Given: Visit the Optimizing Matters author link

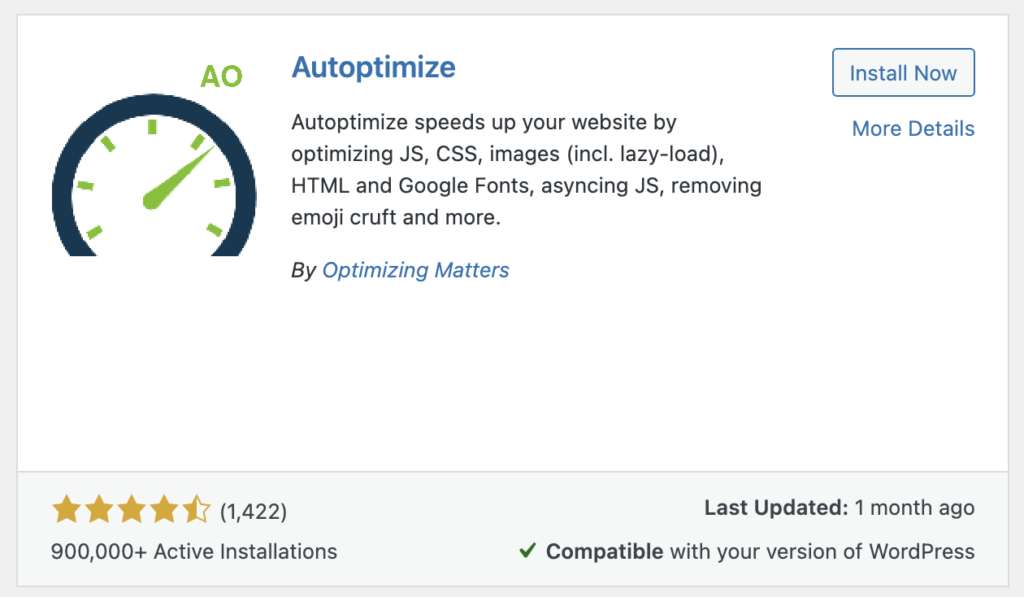Looking at the screenshot, I should pyautogui.click(x=415, y=270).
